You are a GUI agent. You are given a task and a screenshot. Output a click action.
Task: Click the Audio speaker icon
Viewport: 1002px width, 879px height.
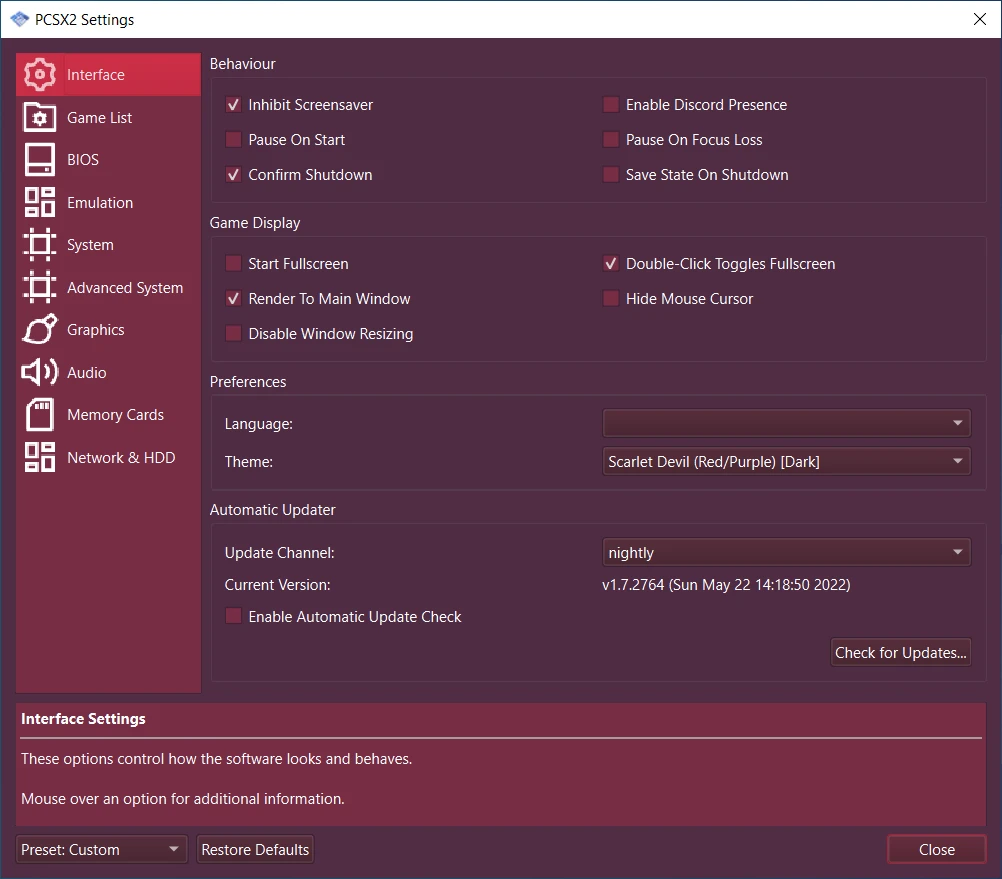pos(40,373)
